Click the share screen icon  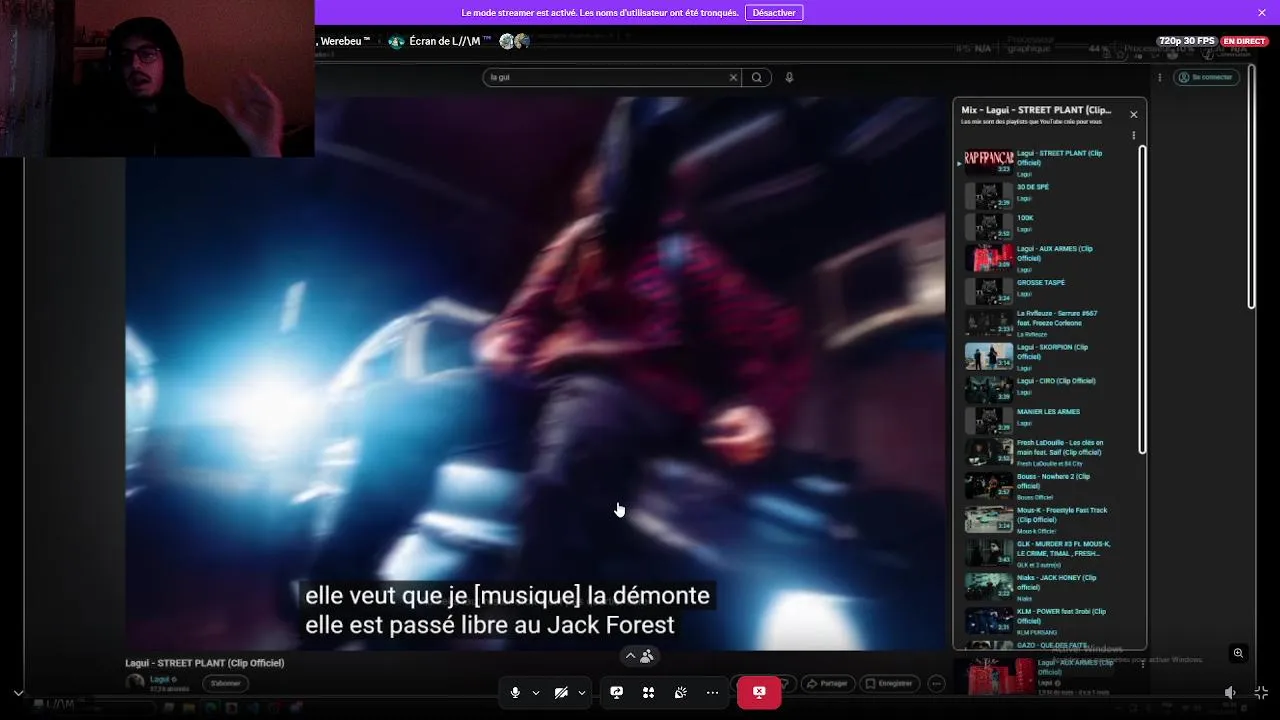[617, 692]
